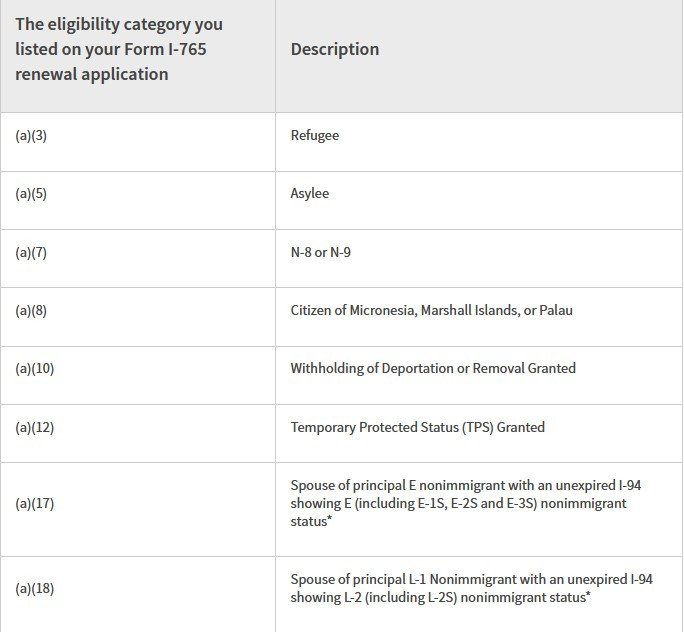This screenshot has height=632, width=684.
Task: Select the (a)(7) category cell
Action: click(x=31, y=252)
